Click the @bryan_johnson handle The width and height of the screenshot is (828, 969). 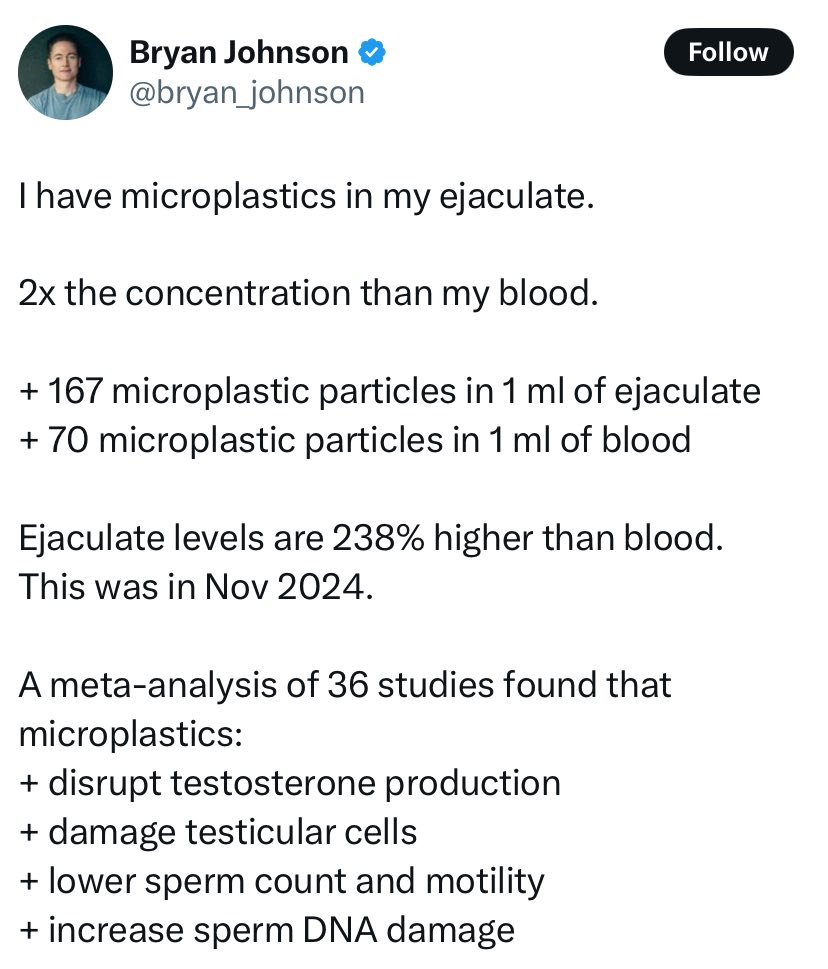(x=247, y=92)
